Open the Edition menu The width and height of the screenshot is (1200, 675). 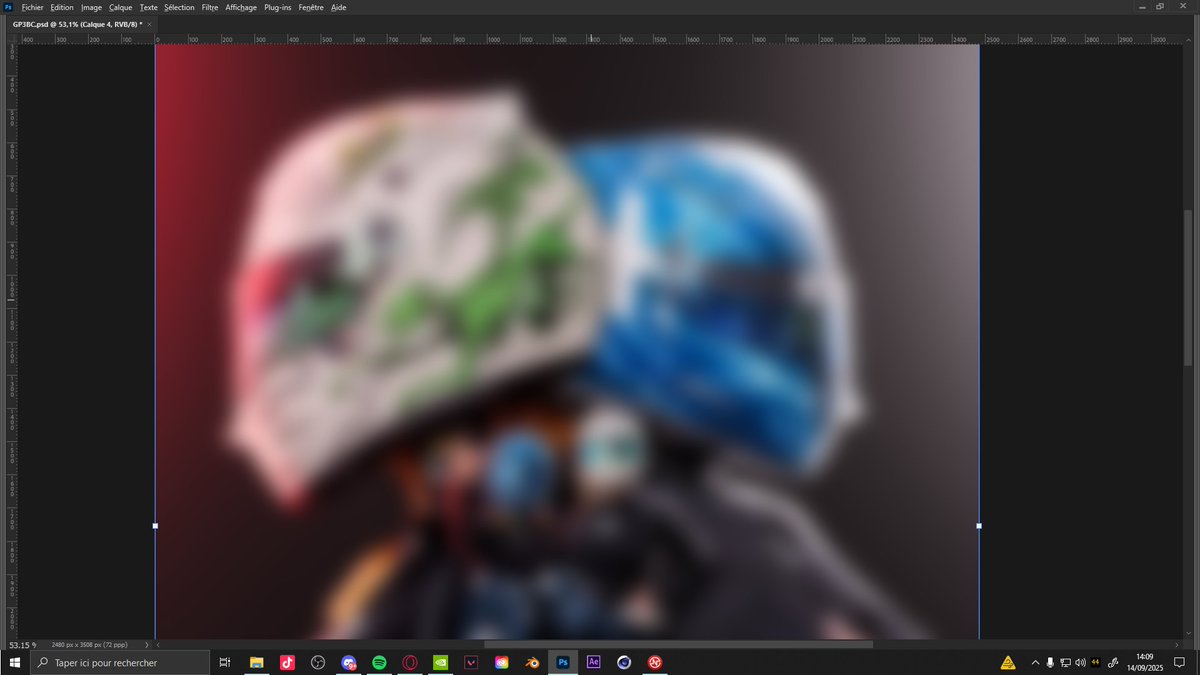62,7
